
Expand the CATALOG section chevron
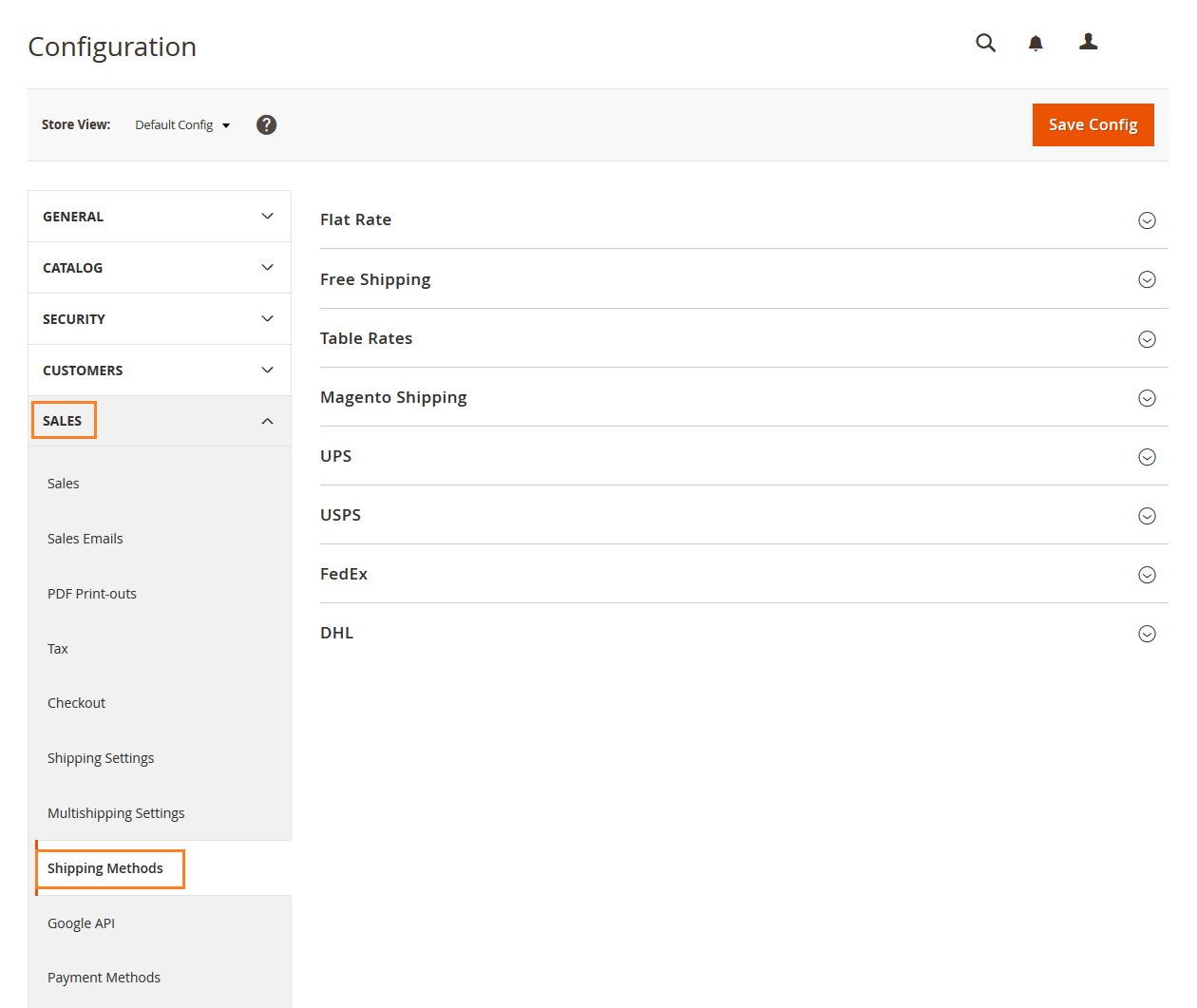point(268,267)
